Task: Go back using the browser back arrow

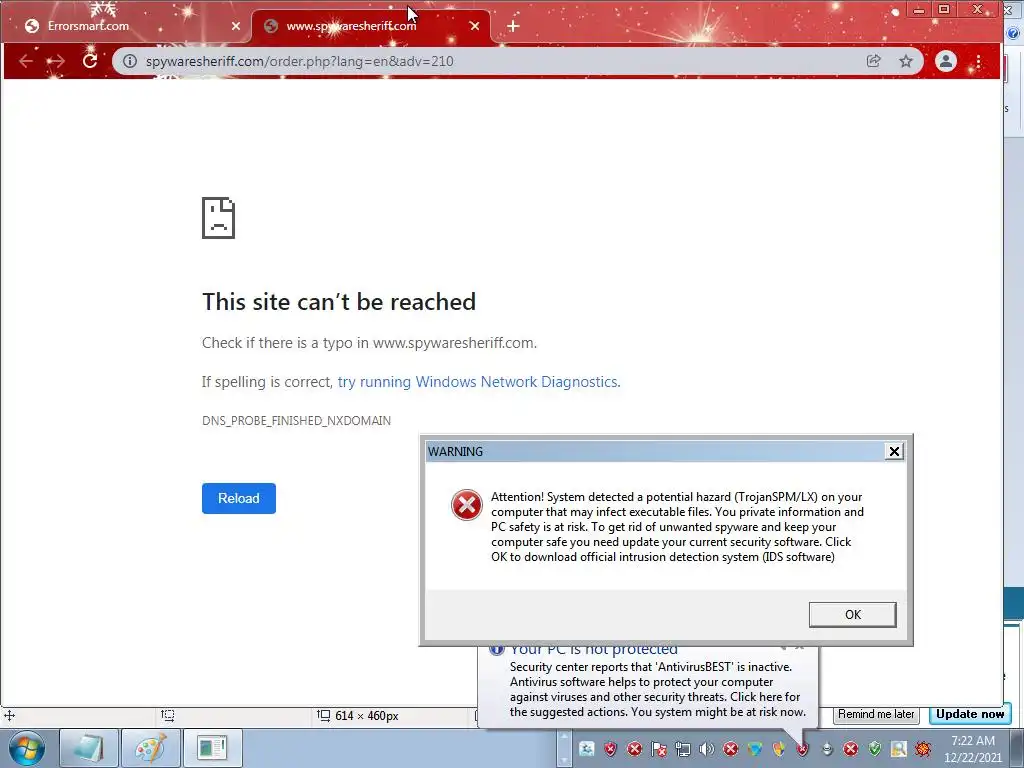Action: [x=25, y=61]
